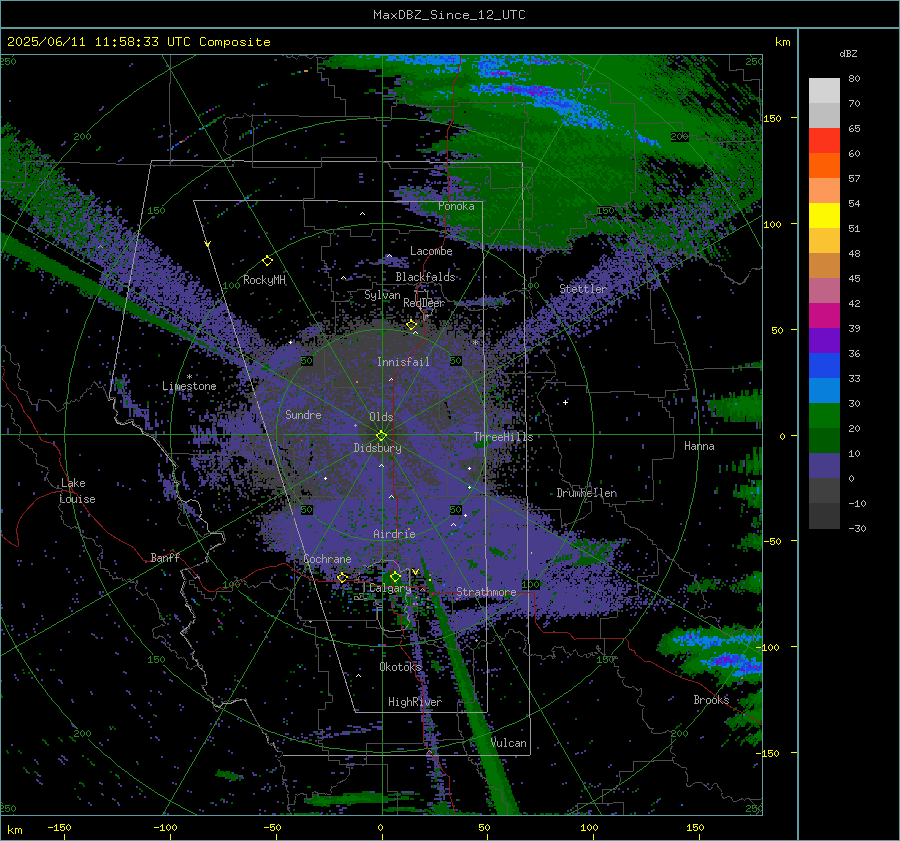Image resolution: width=900 pixels, height=841 pixels.
Task: Click the Hanna town label
Action: (x=699, y=446)
